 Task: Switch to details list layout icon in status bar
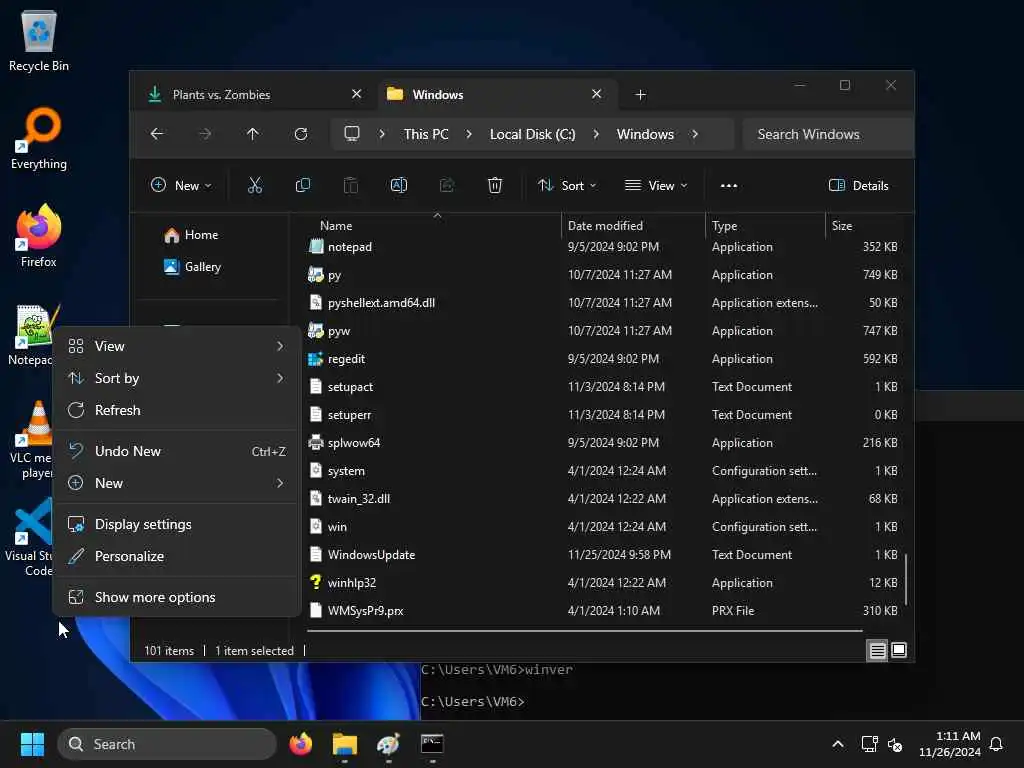pos(877,650)
